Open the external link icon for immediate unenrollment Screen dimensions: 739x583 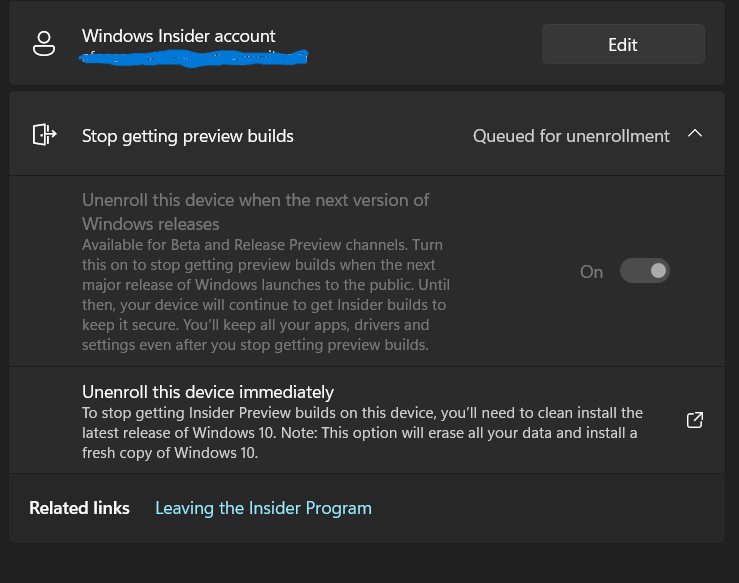pyautogui.click(x=695, y=420)
